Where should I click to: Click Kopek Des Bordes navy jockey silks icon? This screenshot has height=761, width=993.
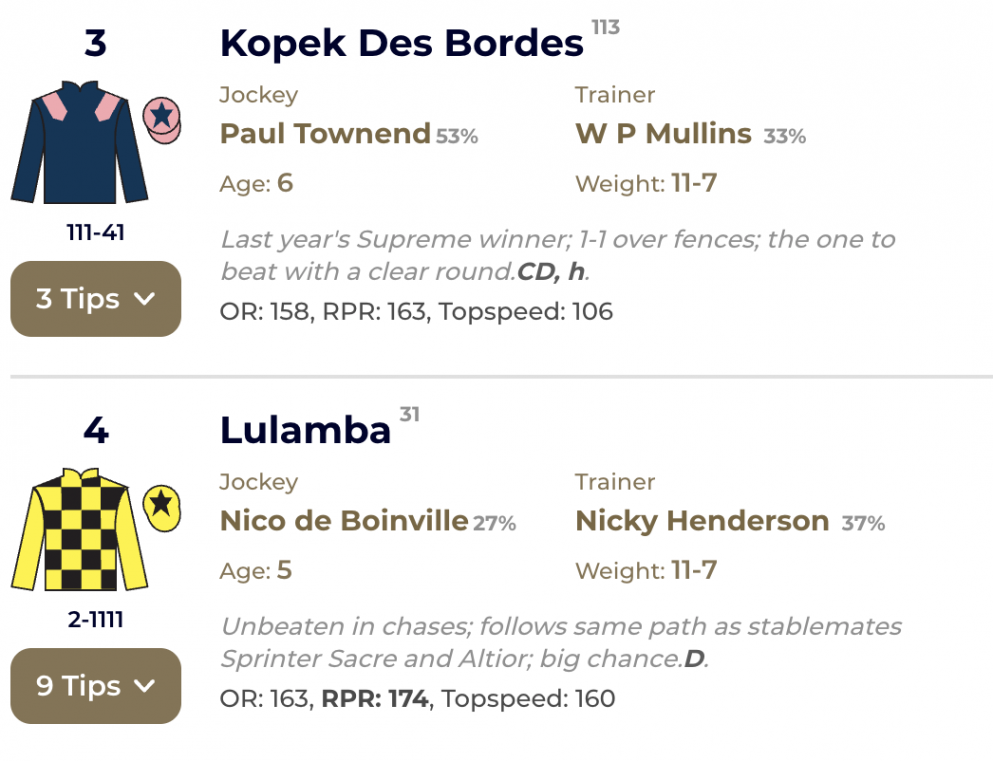pos(80,142)
